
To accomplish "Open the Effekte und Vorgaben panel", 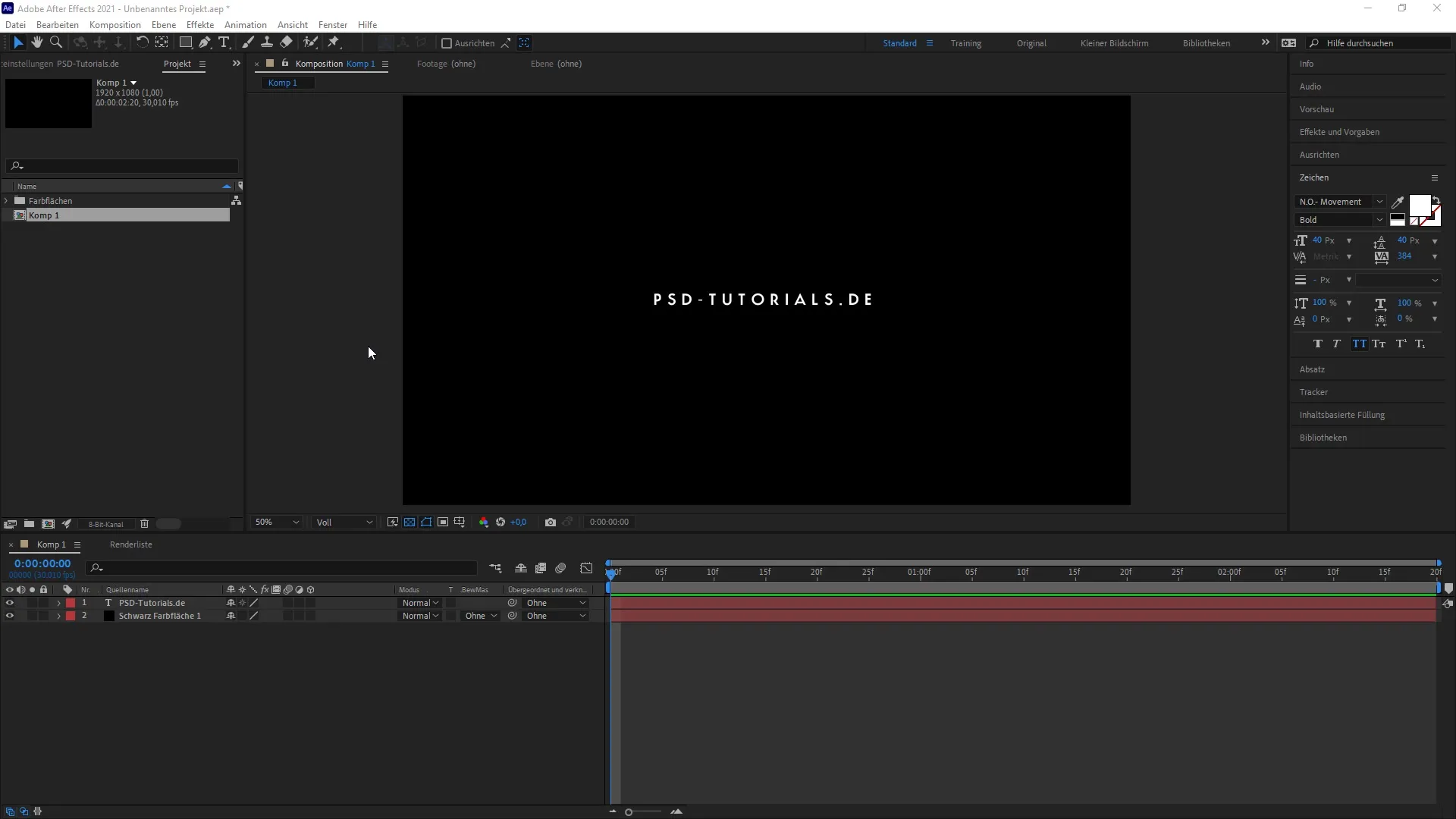I will tap(1339, 132).
